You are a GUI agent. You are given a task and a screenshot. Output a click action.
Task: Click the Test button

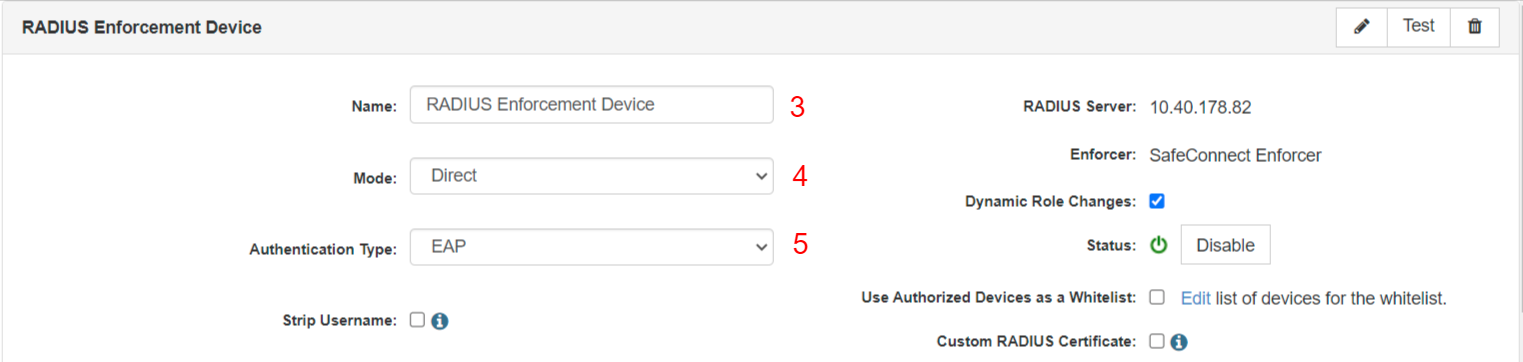(x=1418, y=27)
